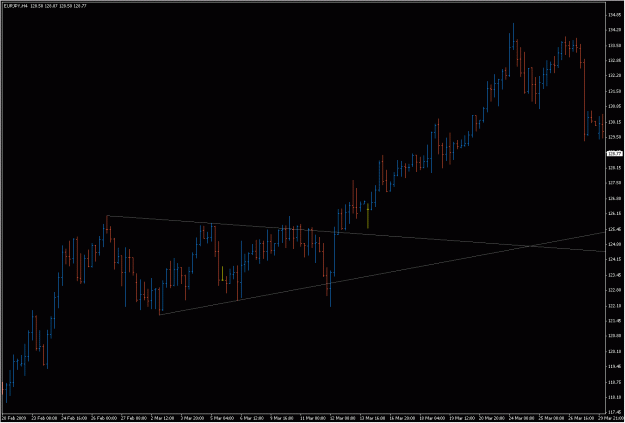Click the 11 Mar 00:00 time label
The height and width of the screenshot is (423, 625).
pyautogui.click(x=311, y=419)
